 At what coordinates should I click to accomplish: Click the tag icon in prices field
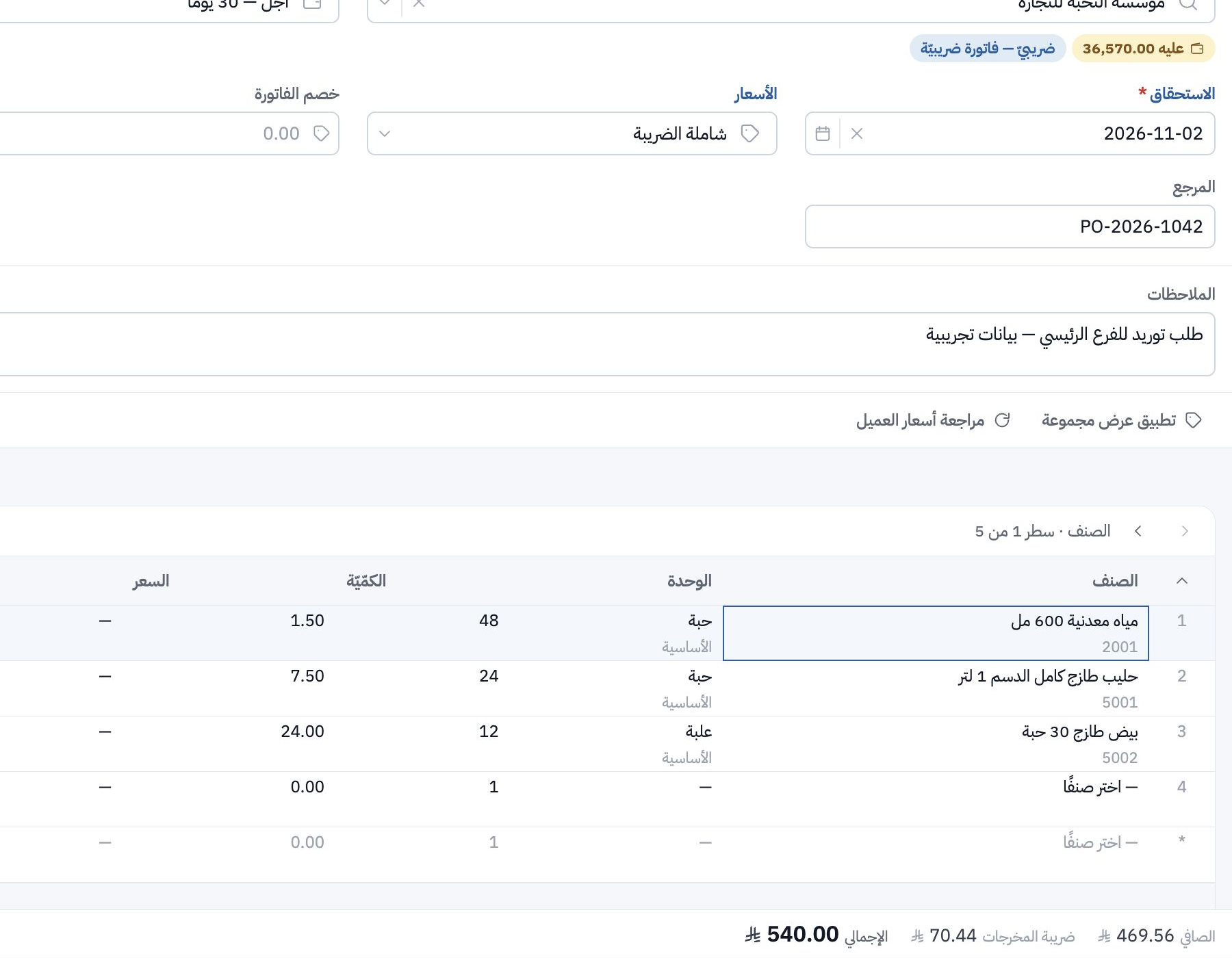click(x=750, y=133)
